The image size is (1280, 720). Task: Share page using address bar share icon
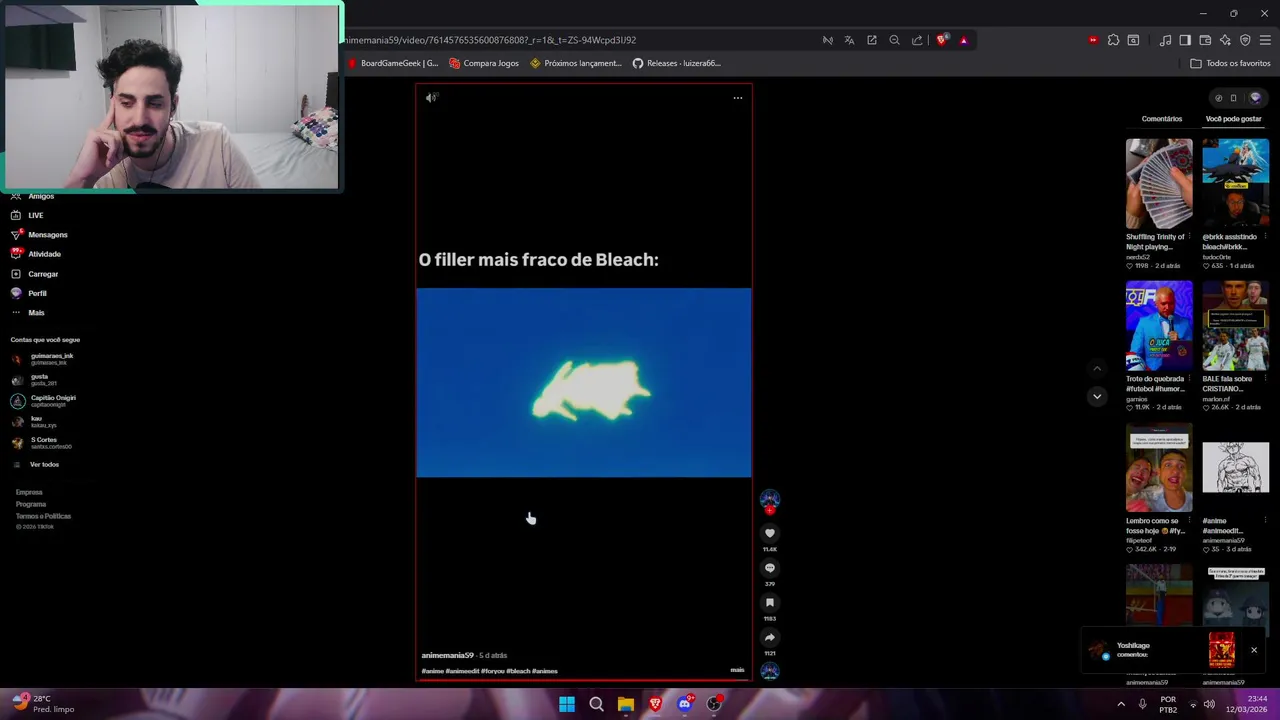click(917, 40)
